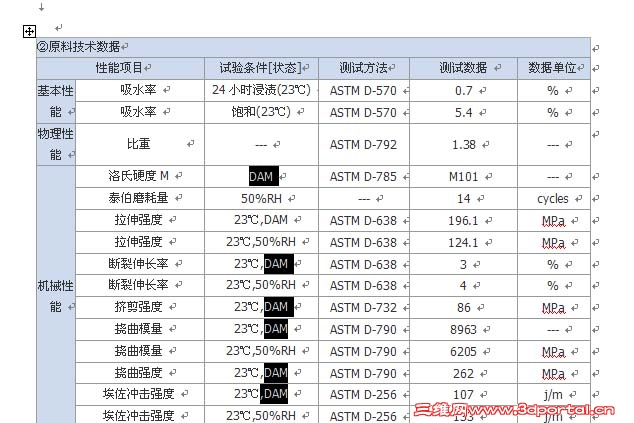Image resolution: width=634 pixels, height=423 pixels.
Task: Click the value '86'
Action: pos(464,308)
